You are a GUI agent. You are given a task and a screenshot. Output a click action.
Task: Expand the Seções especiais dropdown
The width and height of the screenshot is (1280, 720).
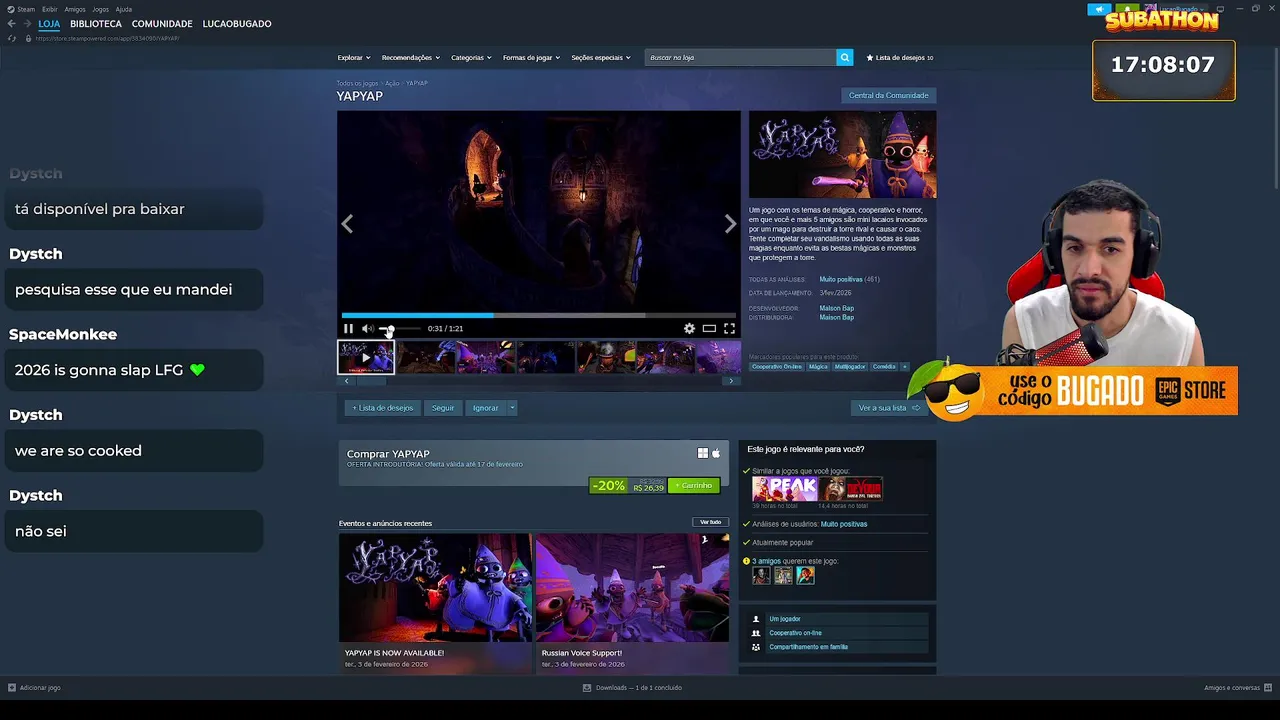coord(601,57)
